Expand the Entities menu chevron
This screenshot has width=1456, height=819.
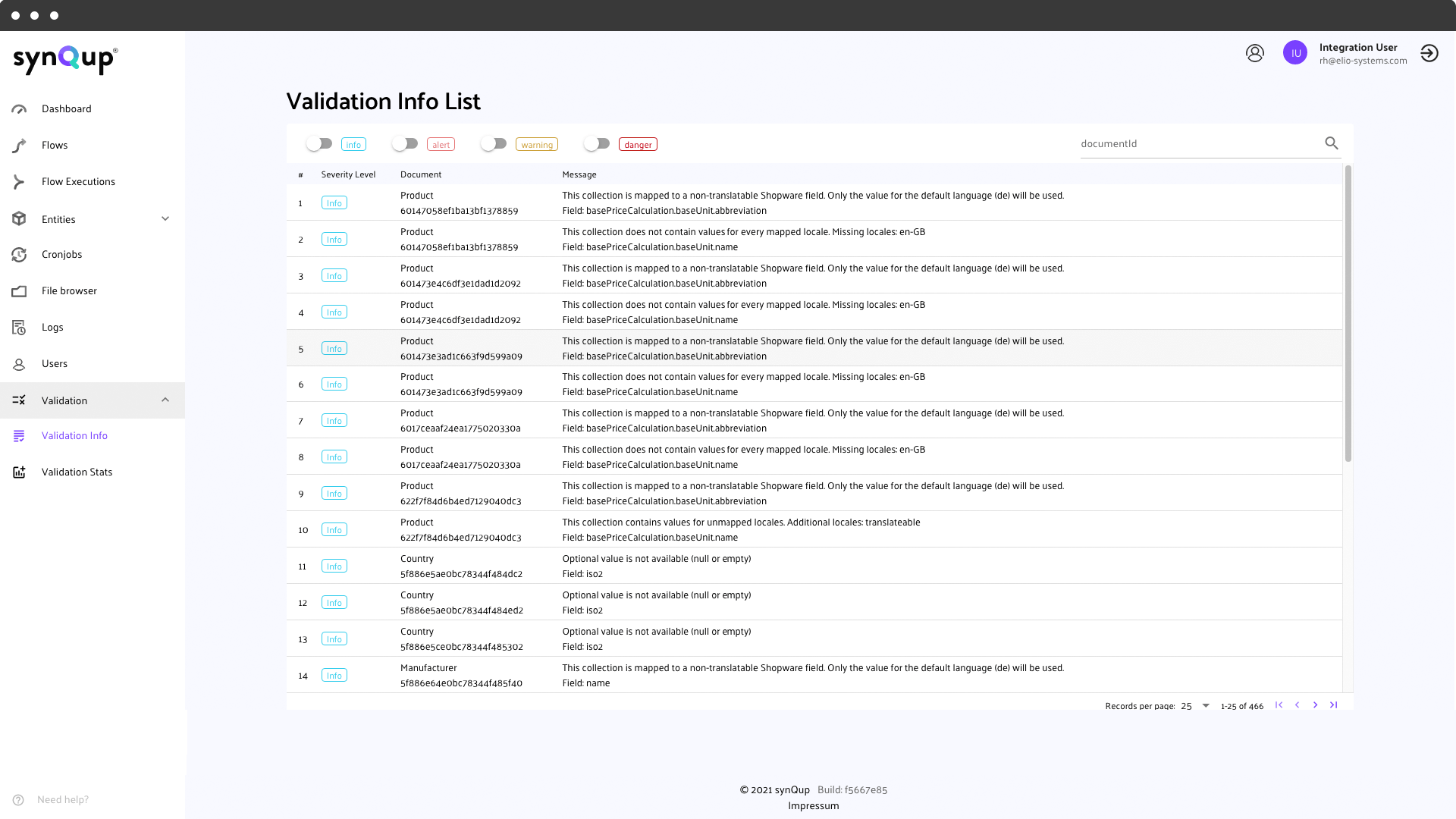coord(165,219)
